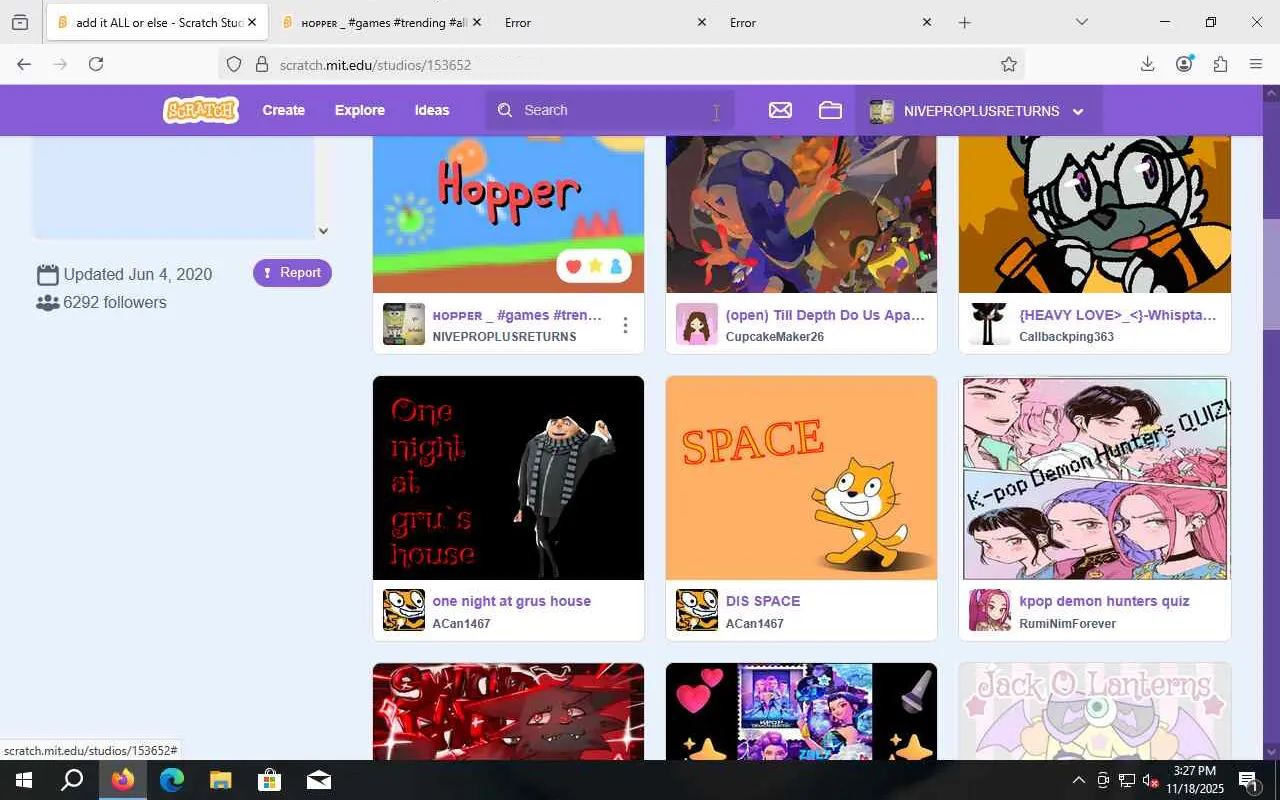This screenshot has width=1280, height=800.
Task: Open the My Stuff folder icon
Action: (x=830, y=110)
